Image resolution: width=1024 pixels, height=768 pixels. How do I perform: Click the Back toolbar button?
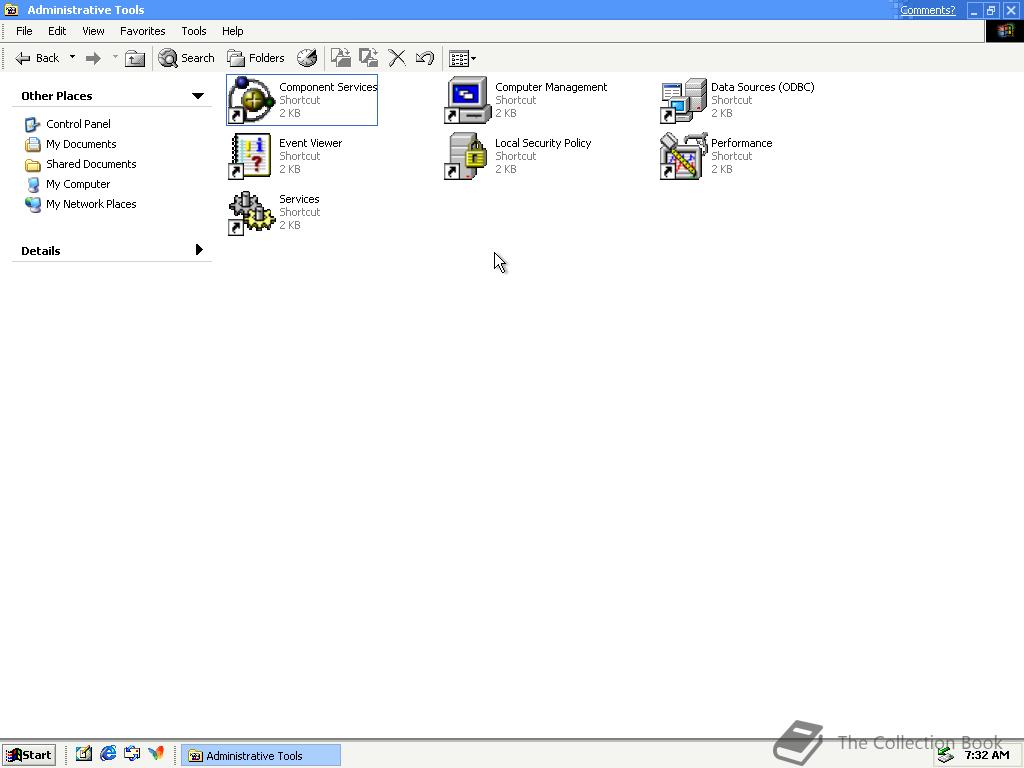pos(37,58)
